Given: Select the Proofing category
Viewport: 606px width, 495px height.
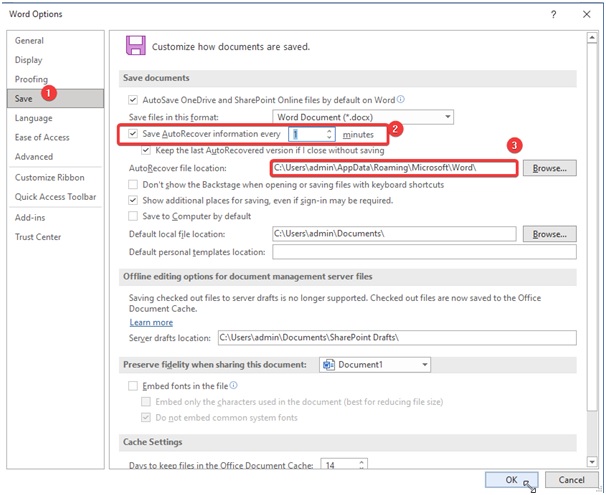Looking at the screenshot, I should click(31, 79).
